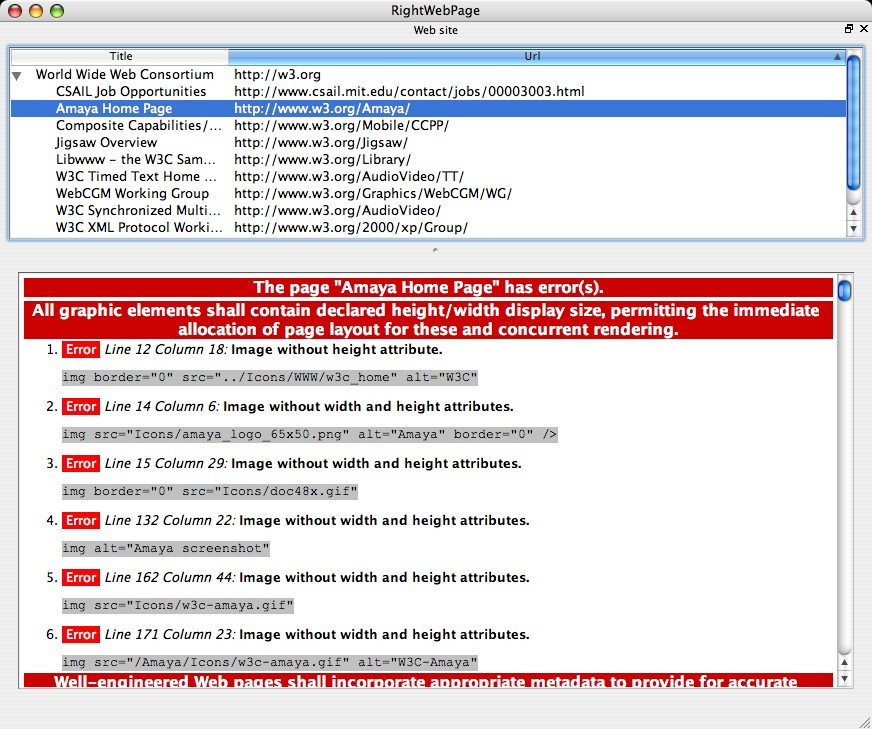
Task: Select the Composite Capabilities row
Action: pyautogui.click(x=428, y=126)
